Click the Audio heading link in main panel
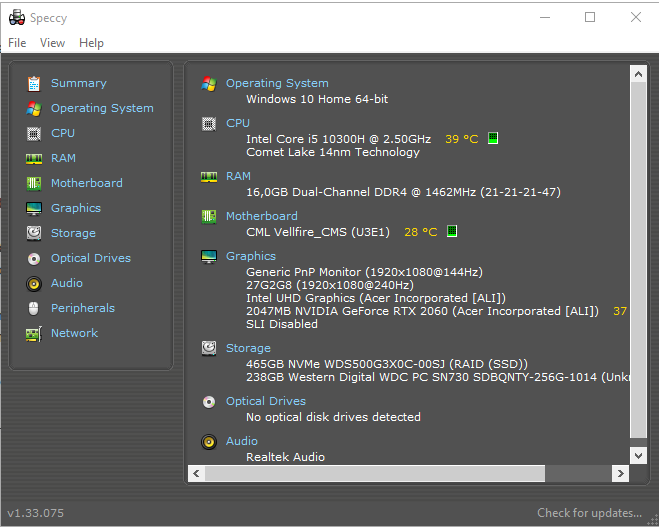Viewport: 659px width, 527px height. pyautogui.click(x=242, y=441)
